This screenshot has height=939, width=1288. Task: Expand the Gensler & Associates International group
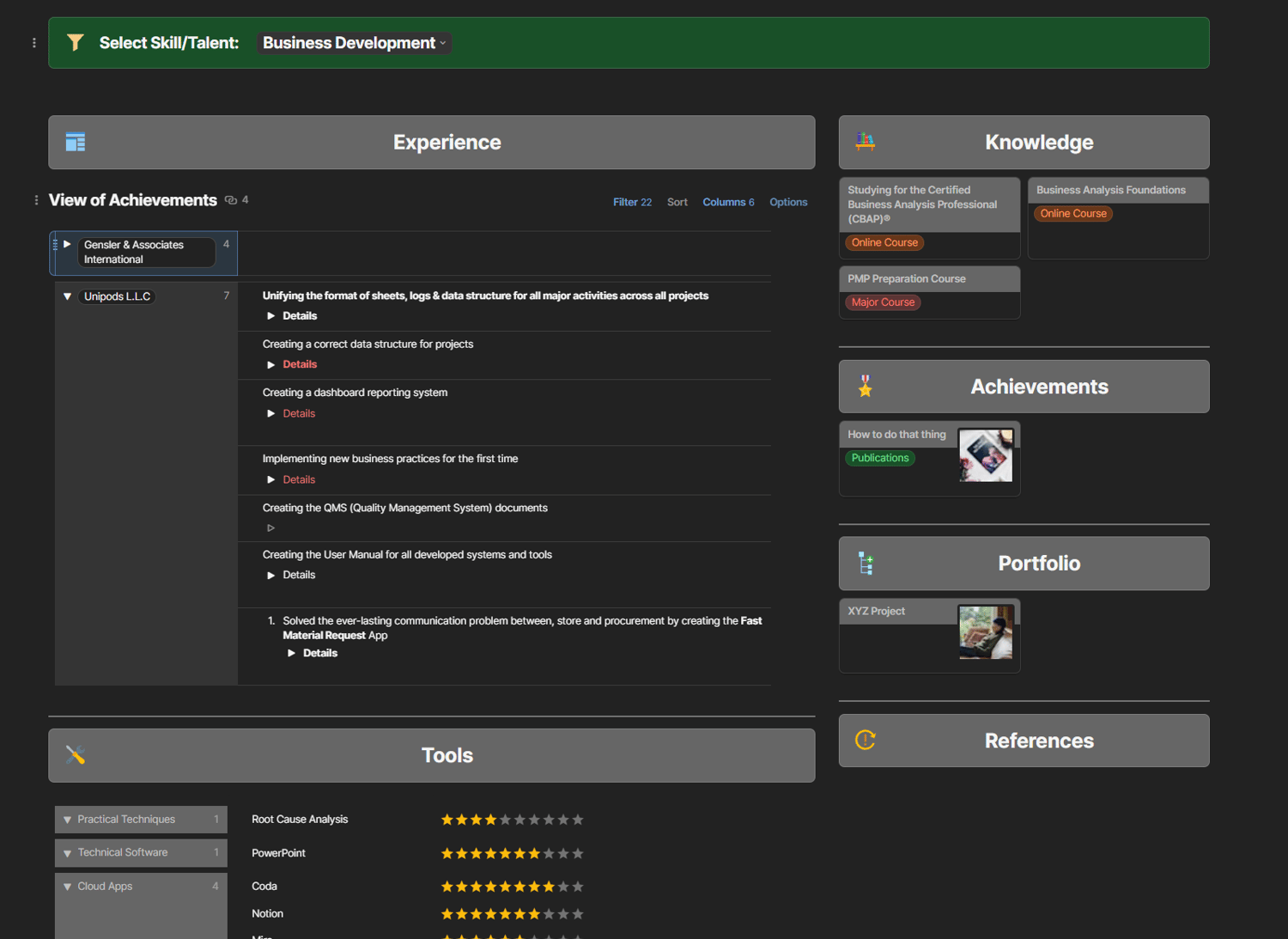click(x=67, y=245)
